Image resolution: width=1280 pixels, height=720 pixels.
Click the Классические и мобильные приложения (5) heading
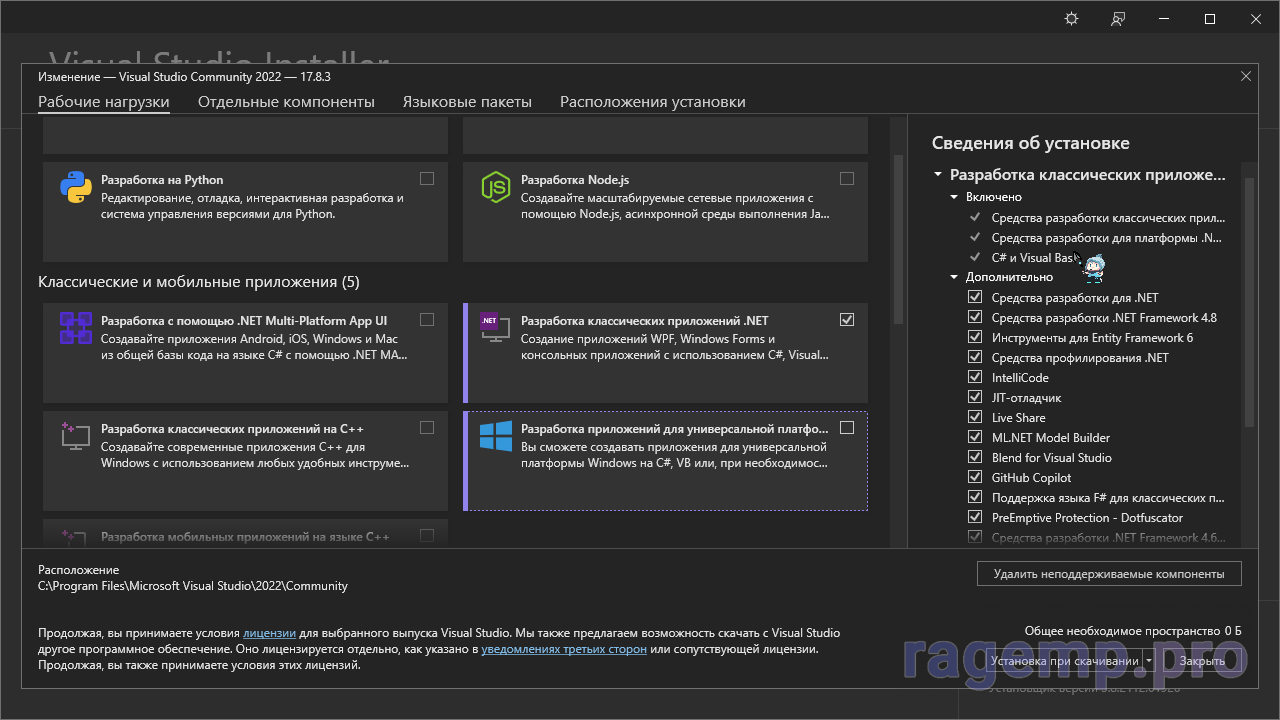click(198, 282)
